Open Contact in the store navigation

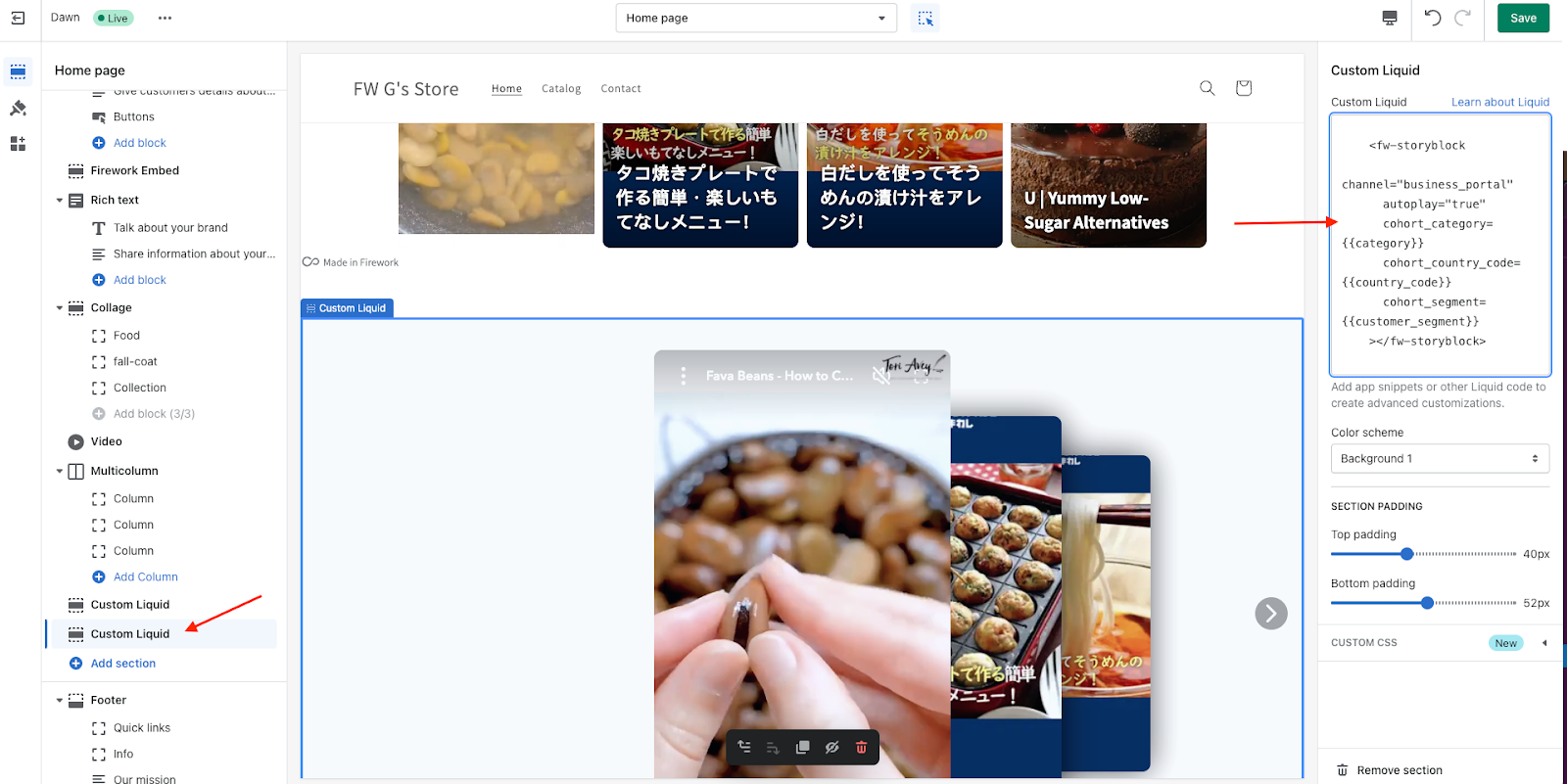621,89
